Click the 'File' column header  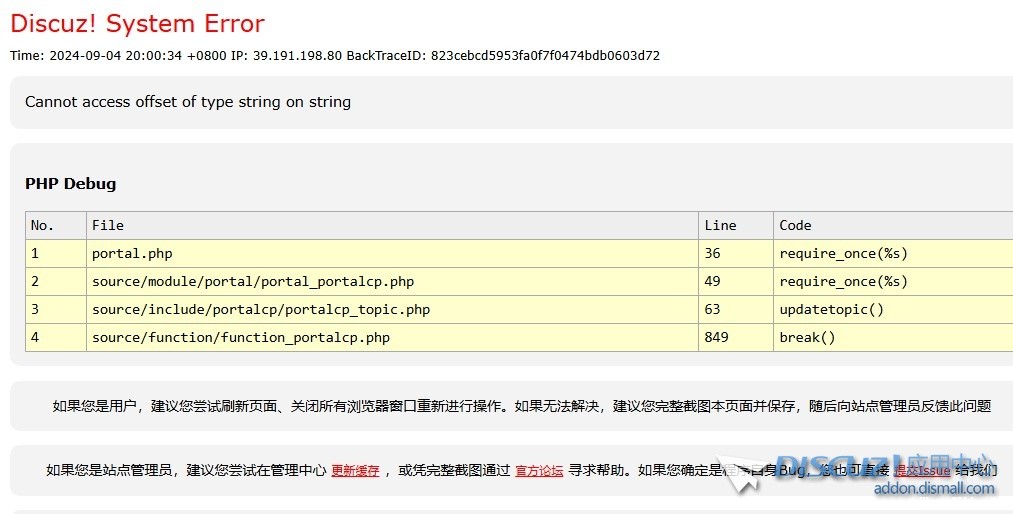pyautogui.click(x=108, y=225)
